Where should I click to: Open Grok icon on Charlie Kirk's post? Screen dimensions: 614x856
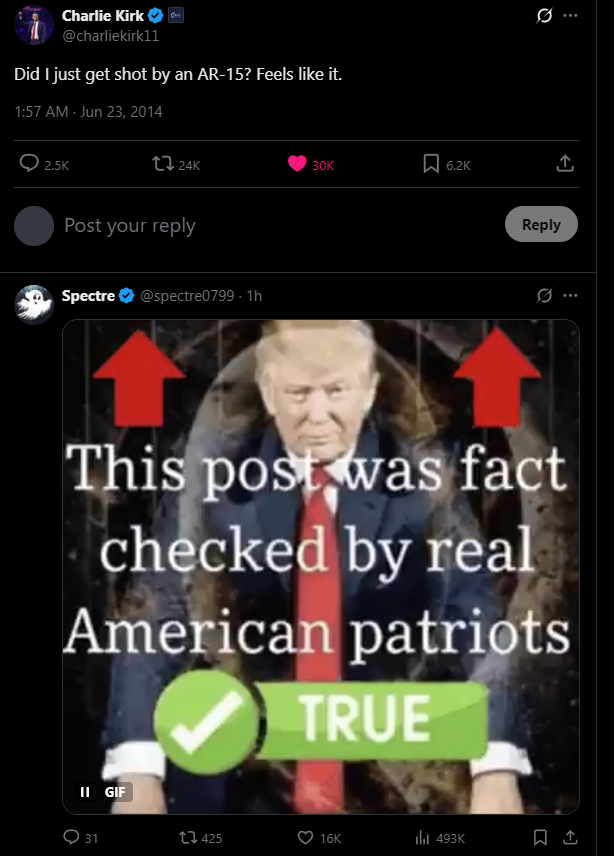(544, 15)
